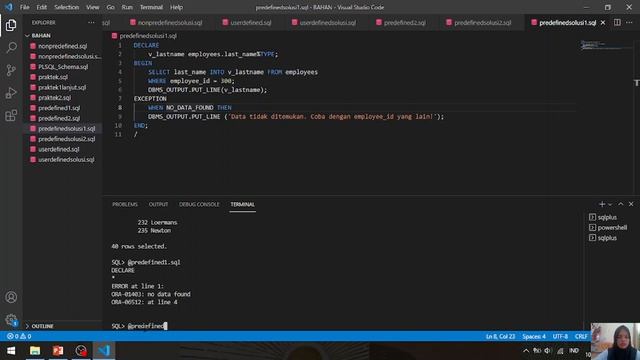Viewport: 640px width, 360px height.
Task: Click the CRLF line ending status
Action: point(580,336)
